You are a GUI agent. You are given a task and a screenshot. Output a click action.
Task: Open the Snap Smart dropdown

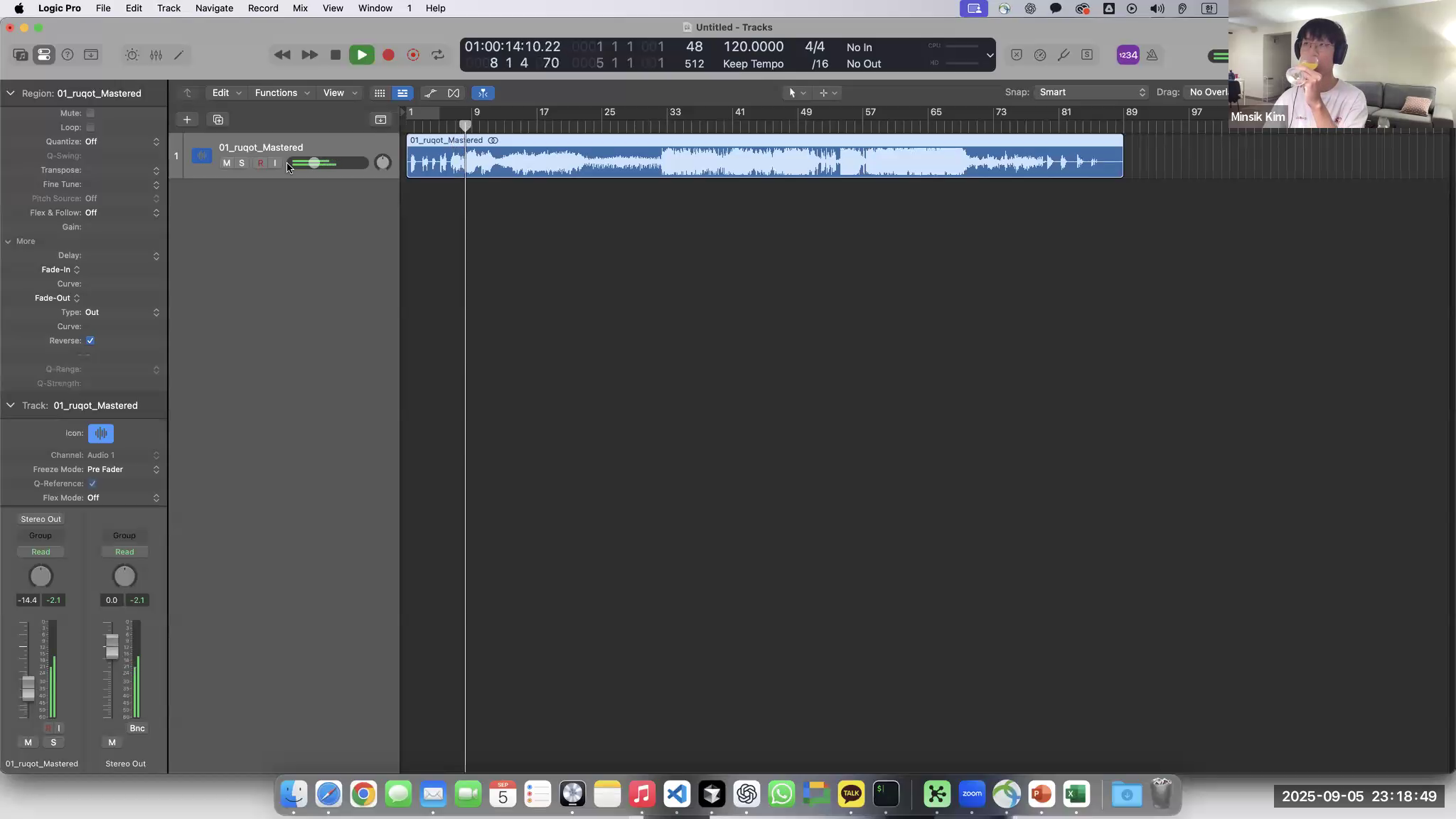[x=1091, y=92]
